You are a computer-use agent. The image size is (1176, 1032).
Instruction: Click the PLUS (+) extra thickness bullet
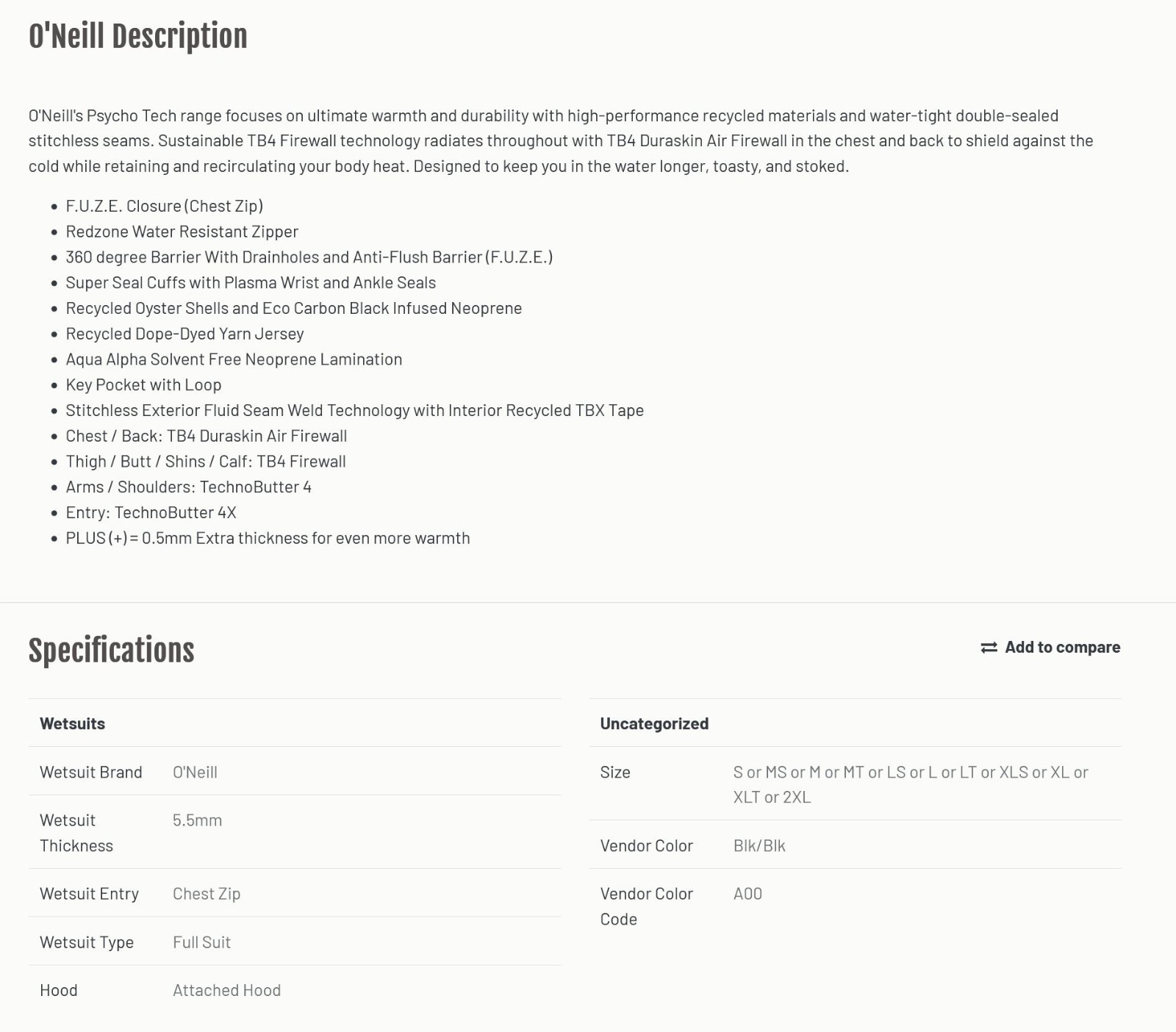tap(268, 538)
